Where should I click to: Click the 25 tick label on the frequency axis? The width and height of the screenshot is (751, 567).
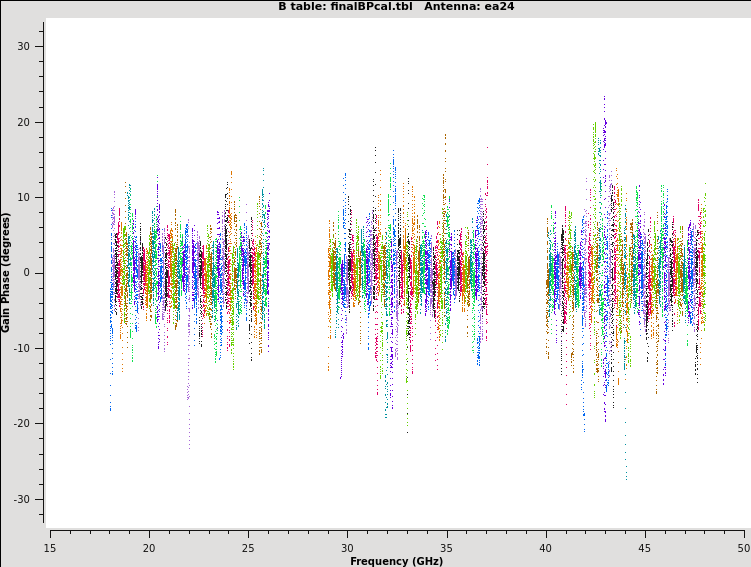coord(248,547)
